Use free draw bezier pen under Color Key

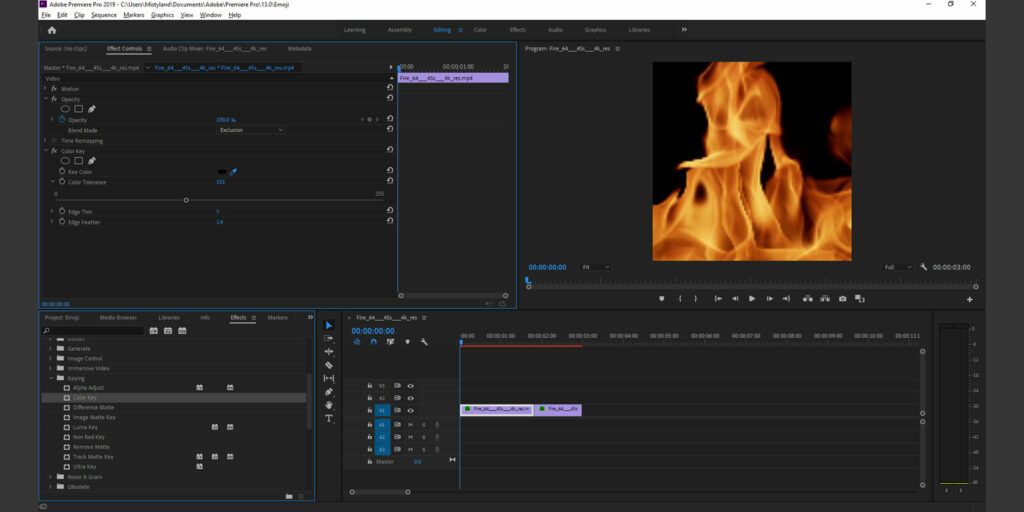pos(92,161)
